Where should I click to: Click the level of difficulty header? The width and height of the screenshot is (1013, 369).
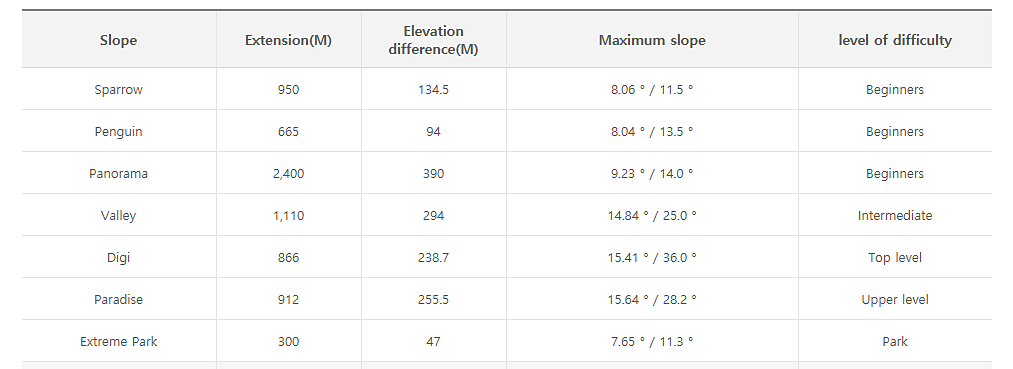pyautogui.click(x=895, y=40)
